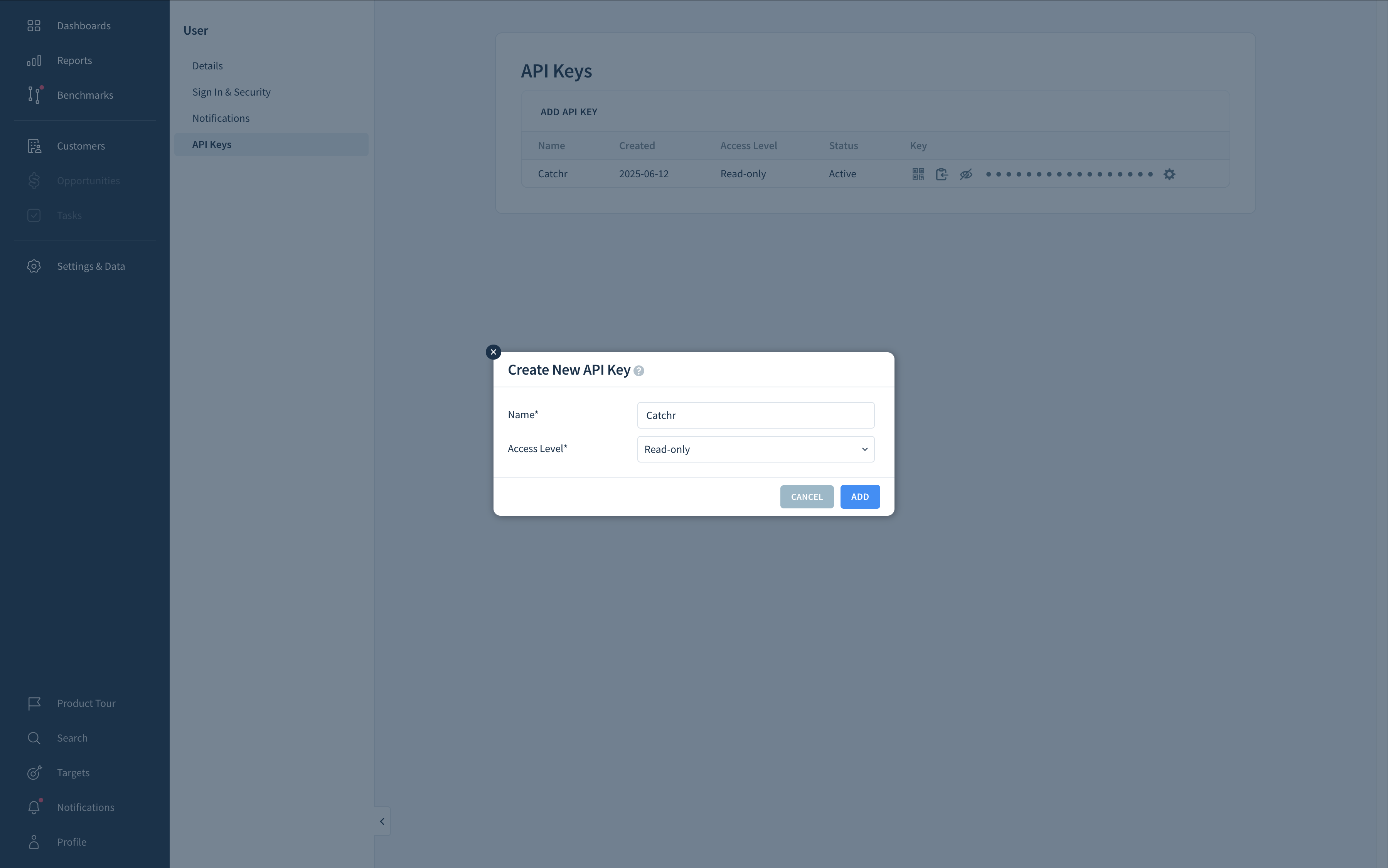This screenshot has height=868, width=1388.
Task: Click the Settings & Data label
Action: (x=91, y=266)
